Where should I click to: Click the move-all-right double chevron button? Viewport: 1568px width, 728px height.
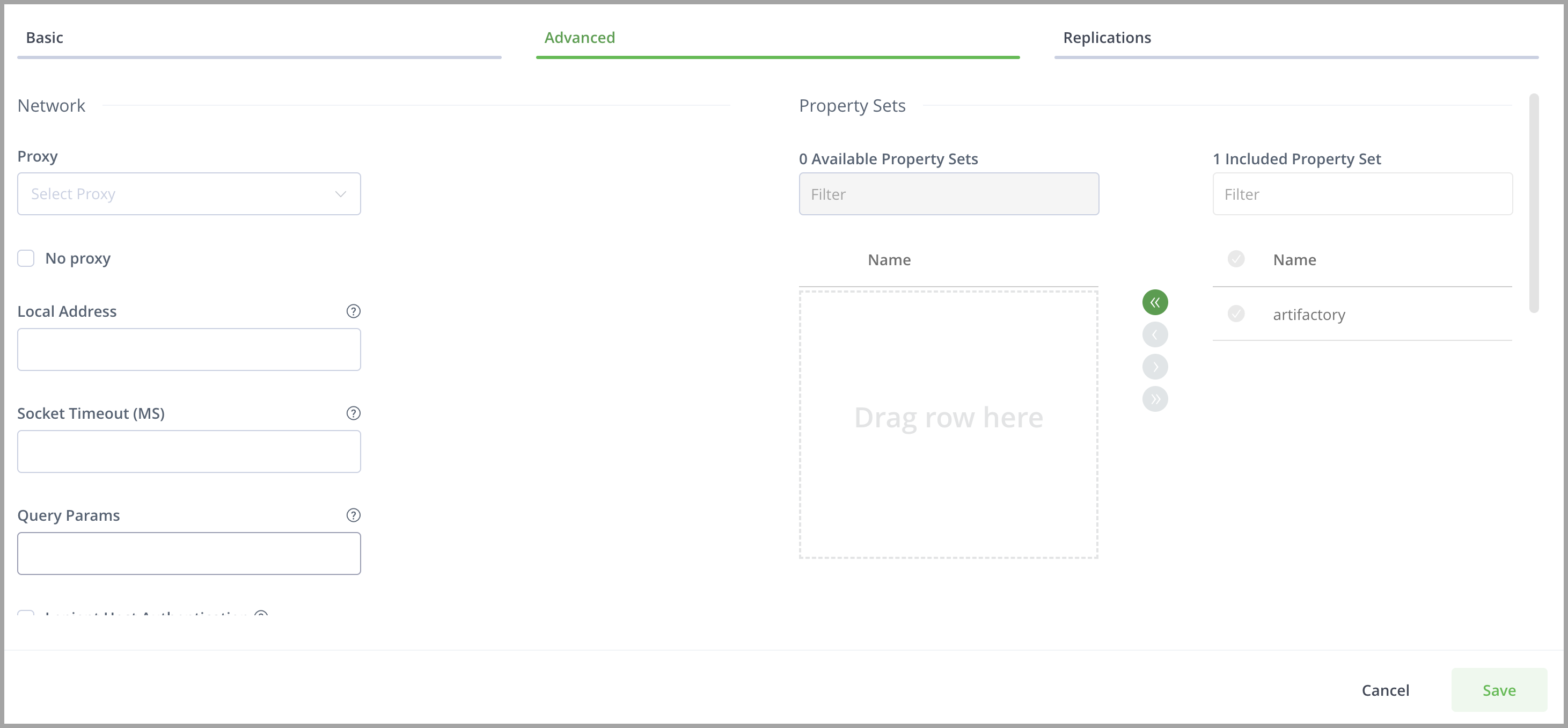1155,399
